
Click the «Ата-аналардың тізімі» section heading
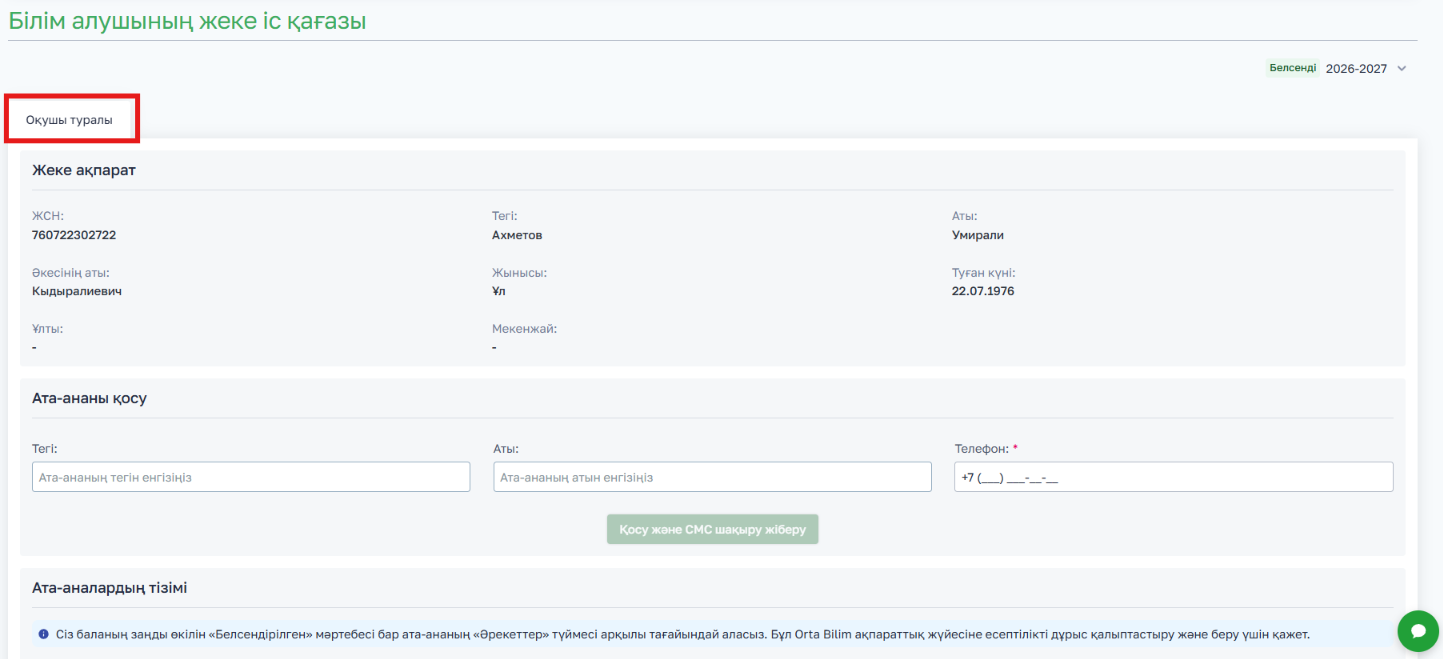[110, 588]
